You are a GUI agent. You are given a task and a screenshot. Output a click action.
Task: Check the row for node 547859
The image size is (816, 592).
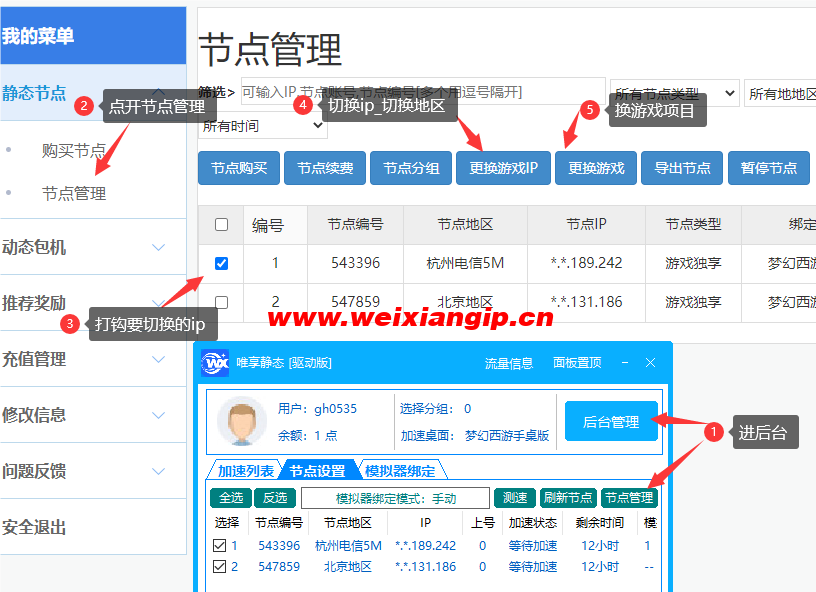pos(221,302)
